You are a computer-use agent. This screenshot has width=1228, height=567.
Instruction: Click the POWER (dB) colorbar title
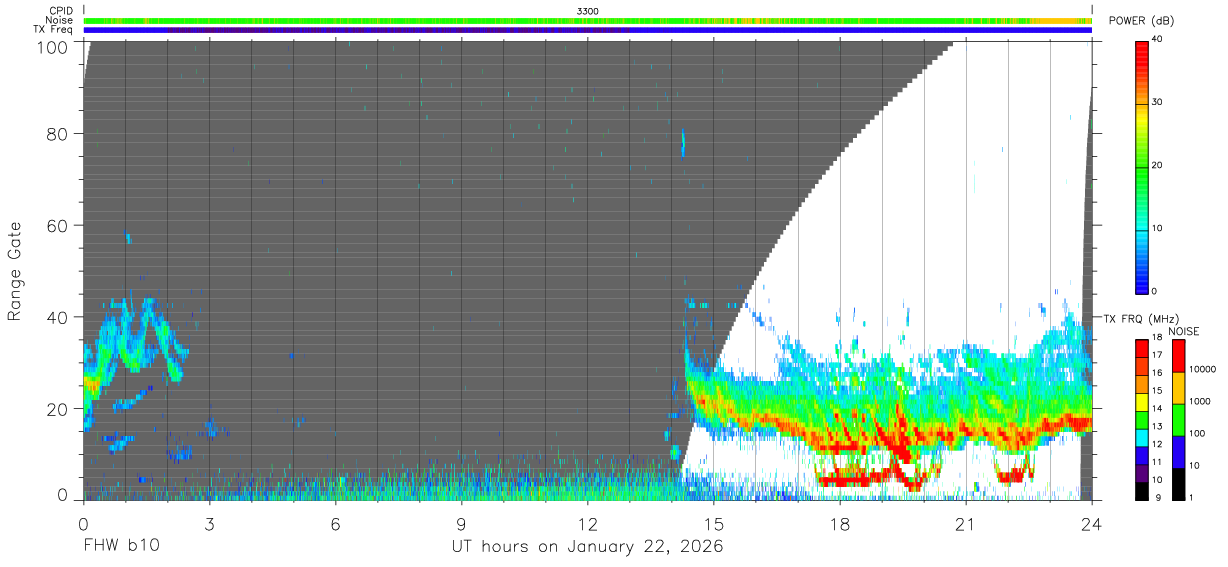pos(1140,21)
